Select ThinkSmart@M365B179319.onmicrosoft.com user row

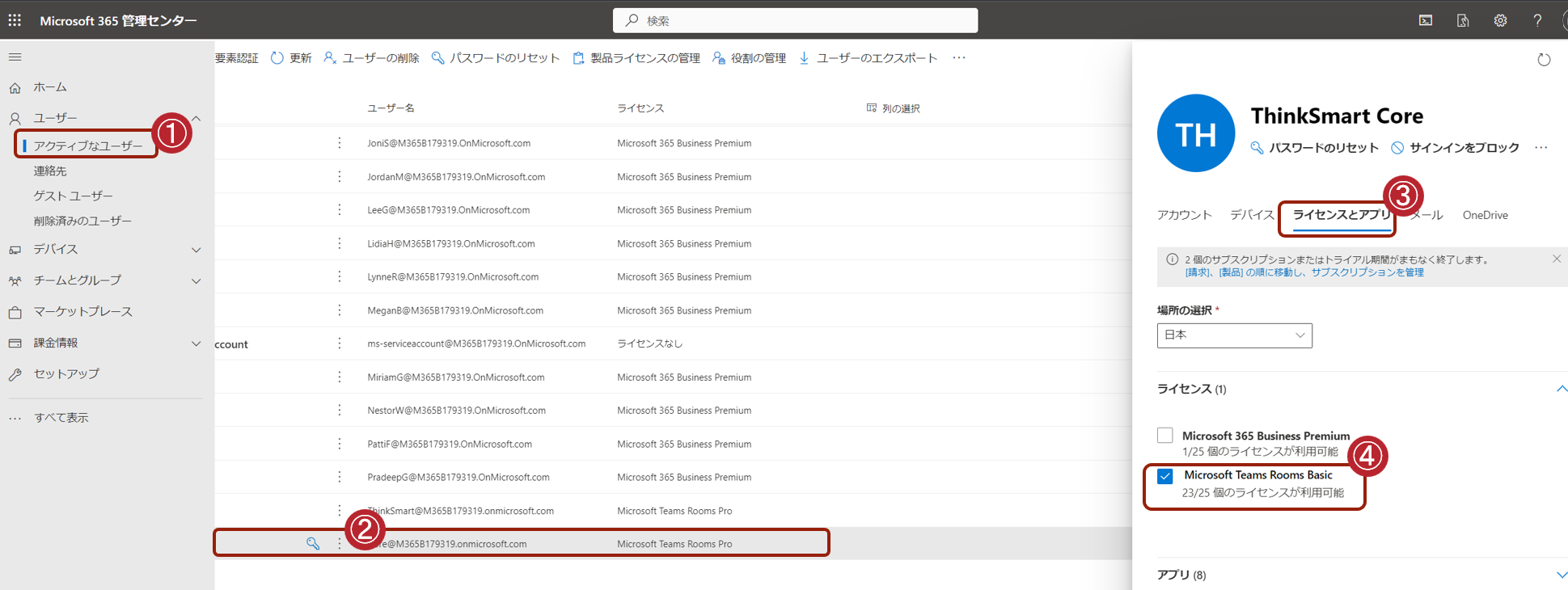(673, 511)
